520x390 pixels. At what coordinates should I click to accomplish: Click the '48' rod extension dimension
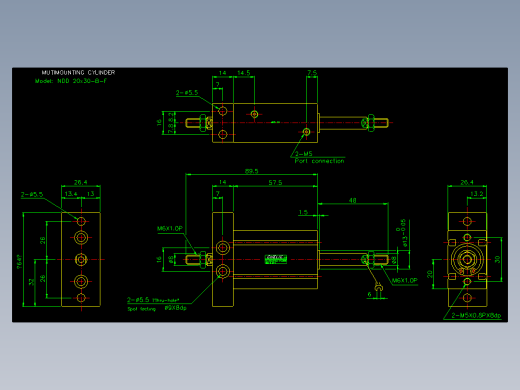352,200
